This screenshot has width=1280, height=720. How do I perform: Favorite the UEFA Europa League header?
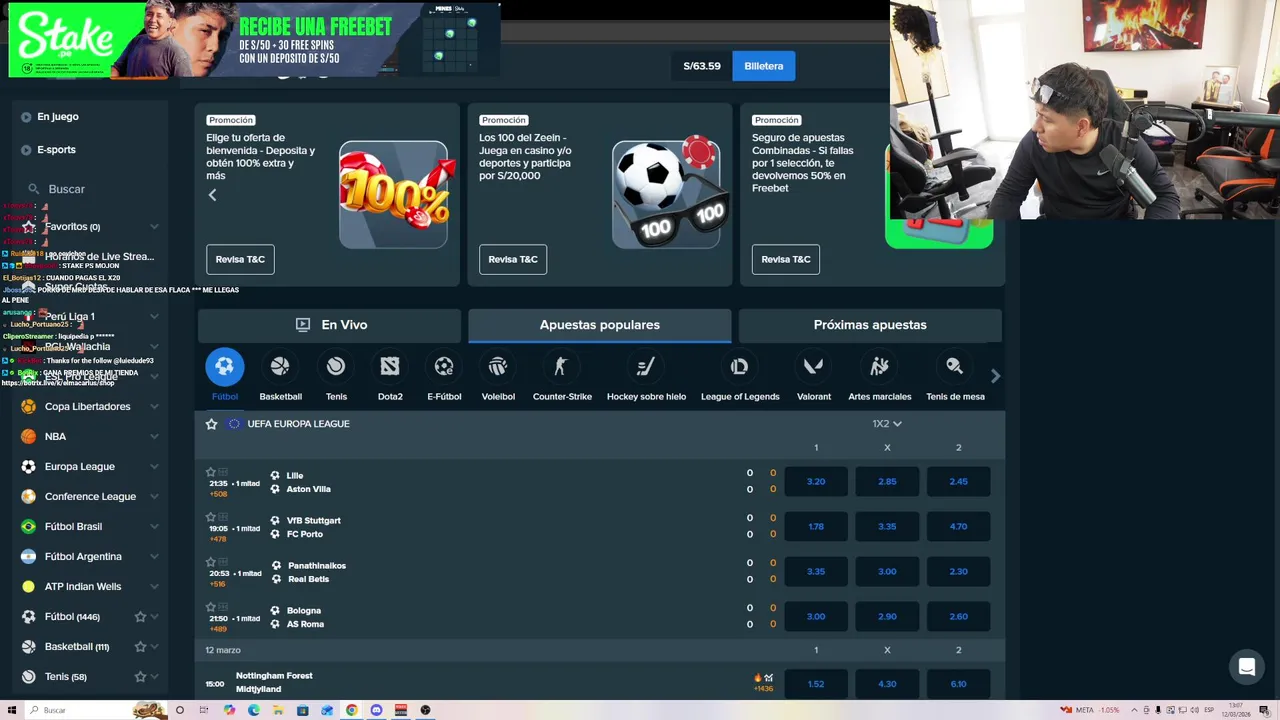coord(211,424)
